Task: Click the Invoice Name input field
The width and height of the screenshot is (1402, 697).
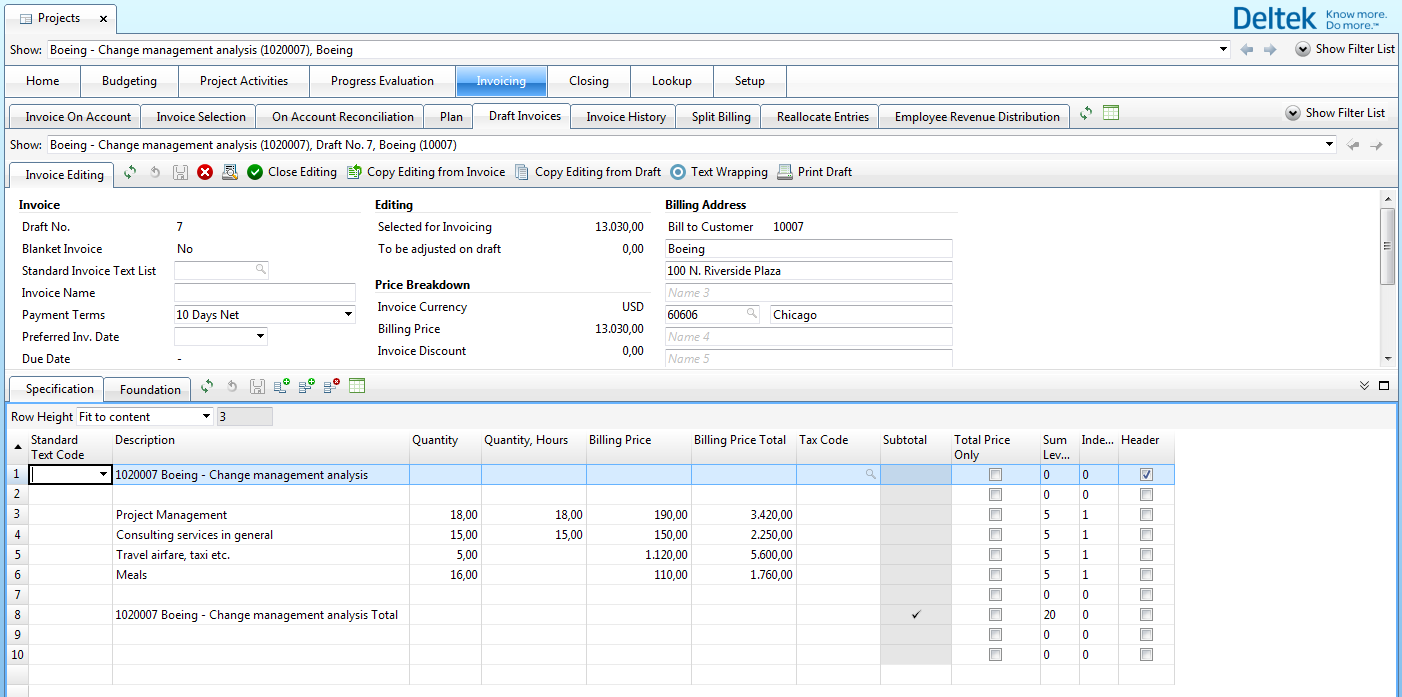Action: click(x=265, y=293)
